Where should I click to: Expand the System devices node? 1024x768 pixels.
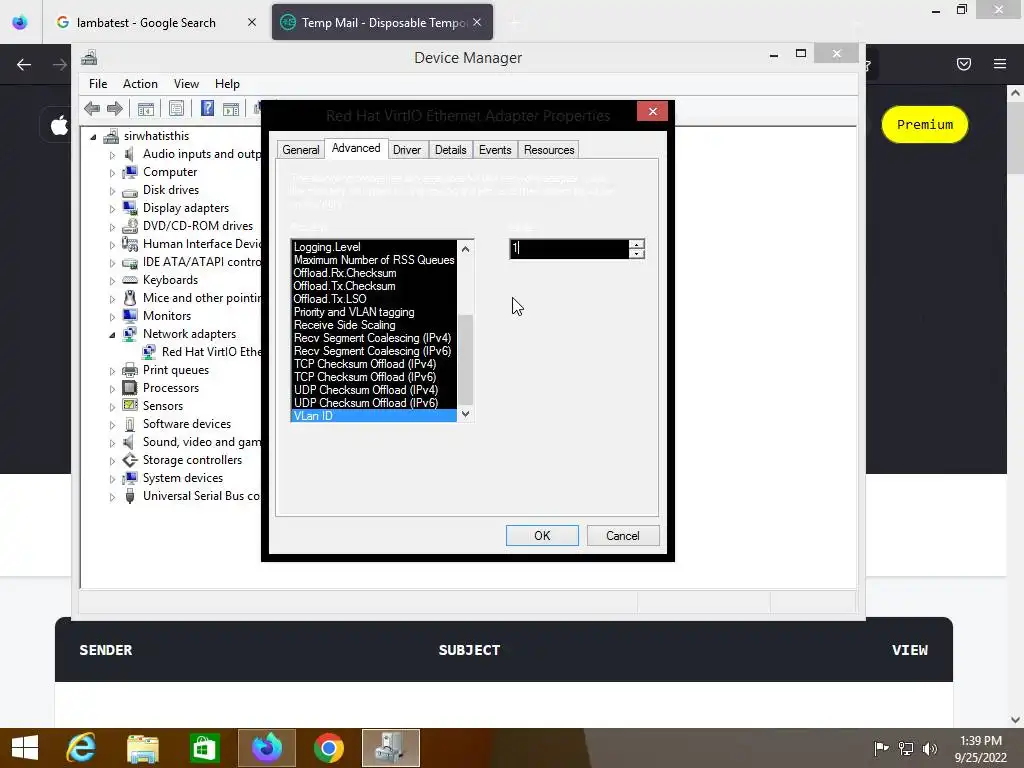coord(112,479)
